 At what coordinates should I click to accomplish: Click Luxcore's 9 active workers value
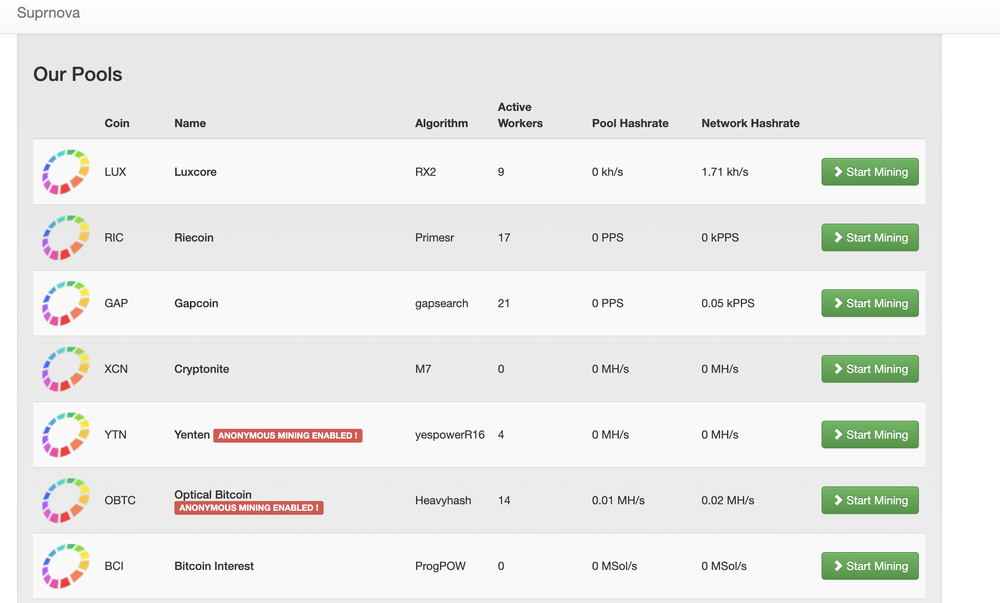pyautogui.click(x=501, y=171)
